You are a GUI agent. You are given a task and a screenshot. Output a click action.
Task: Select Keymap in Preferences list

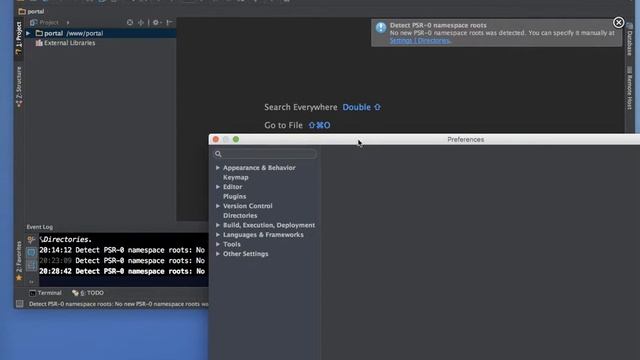236,177
